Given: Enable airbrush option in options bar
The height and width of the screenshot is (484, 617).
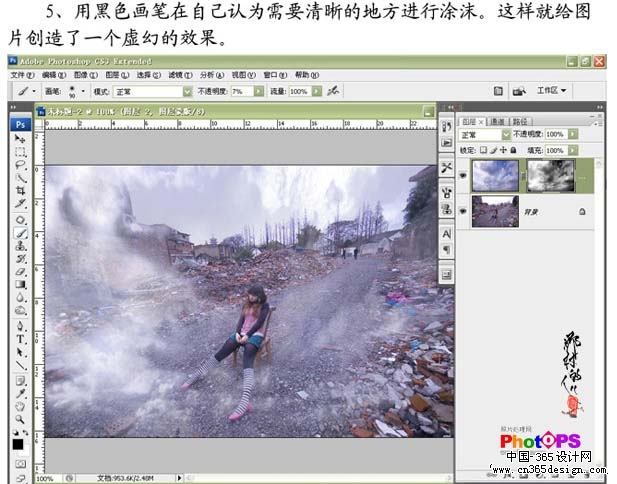Looking at the screenshot, I should [333, 91].
